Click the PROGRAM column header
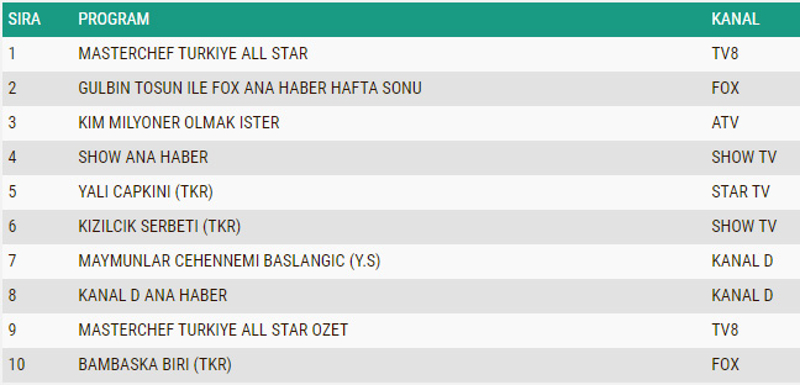 (114, 19)
